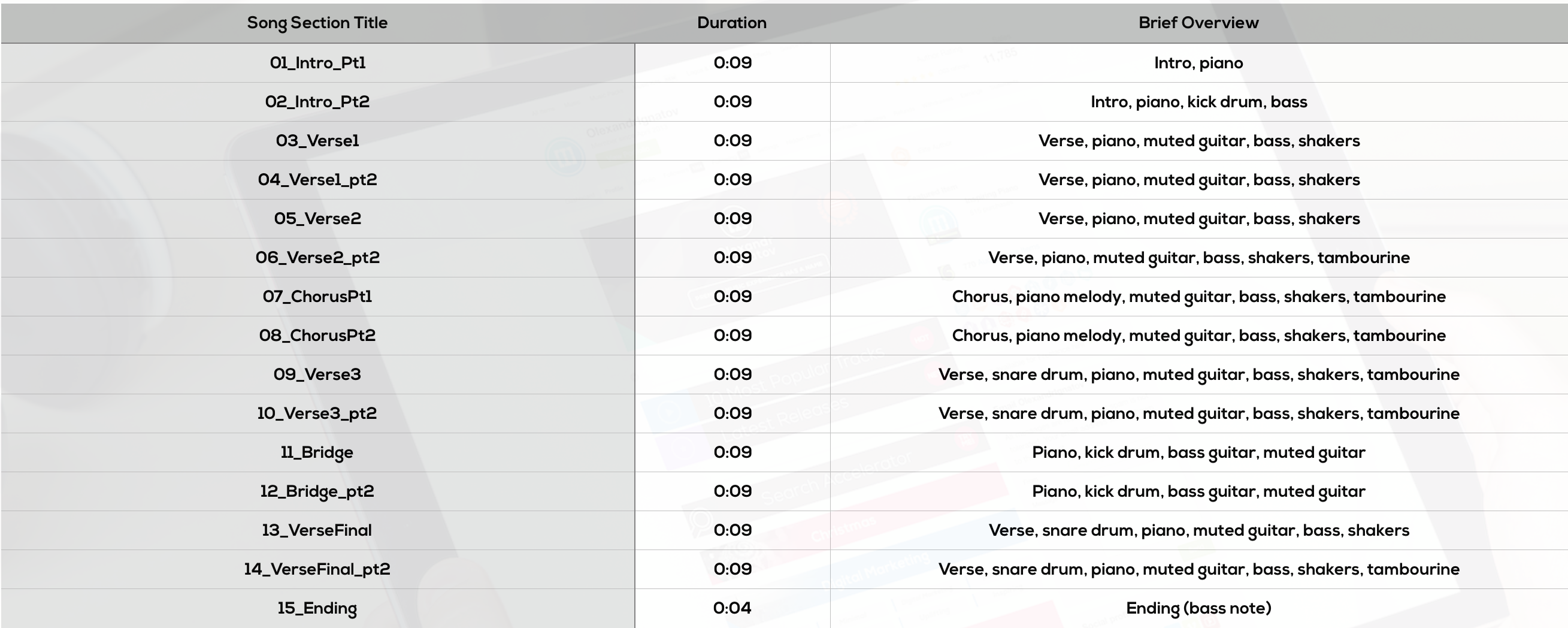This screenshot has width=1568, height=628.
Task: Click the "0:04" duration for 15_Ending
Action: pyautogui.click(x=732, y=608)
